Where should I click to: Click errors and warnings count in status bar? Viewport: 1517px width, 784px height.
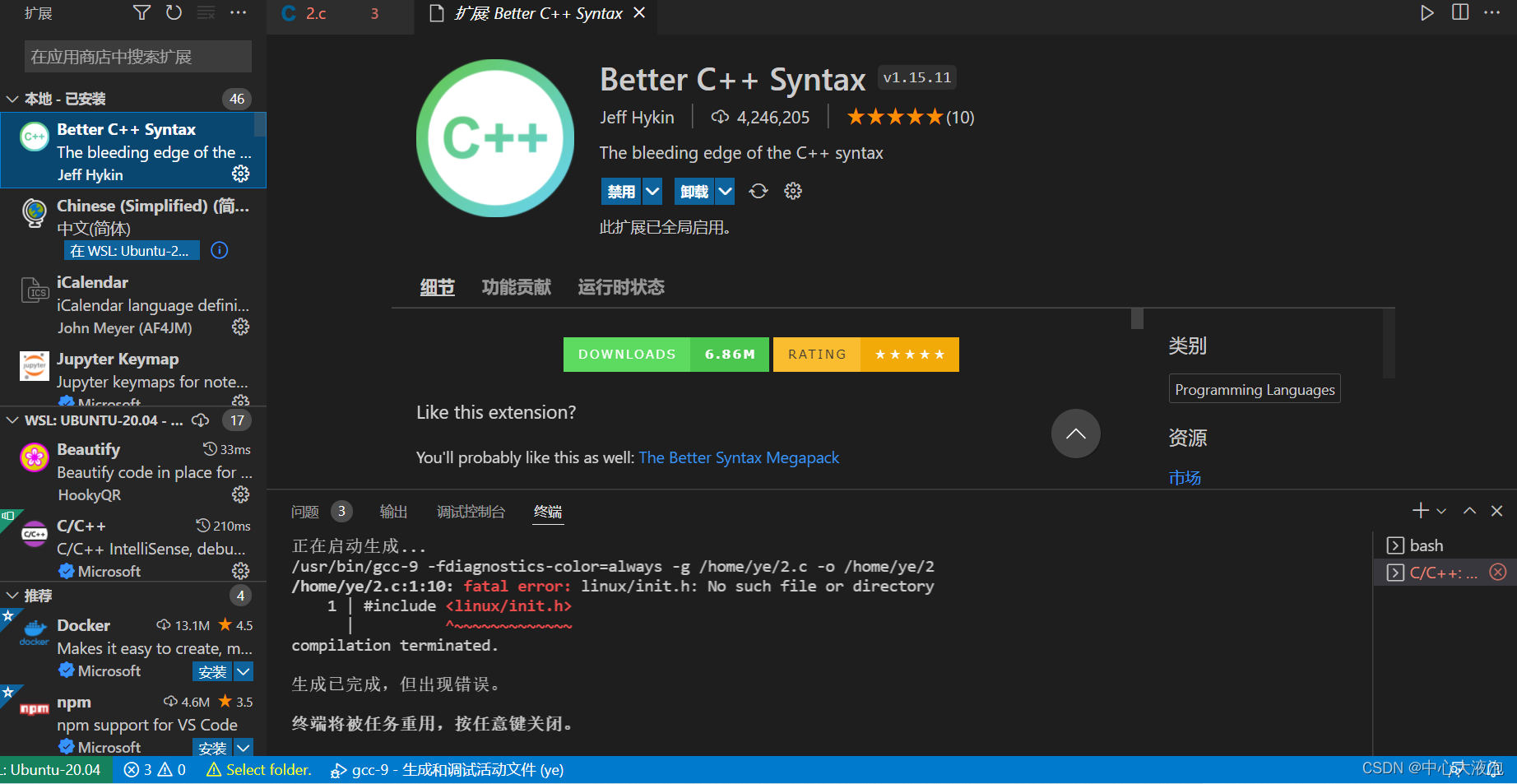click(x=155, y=770)
